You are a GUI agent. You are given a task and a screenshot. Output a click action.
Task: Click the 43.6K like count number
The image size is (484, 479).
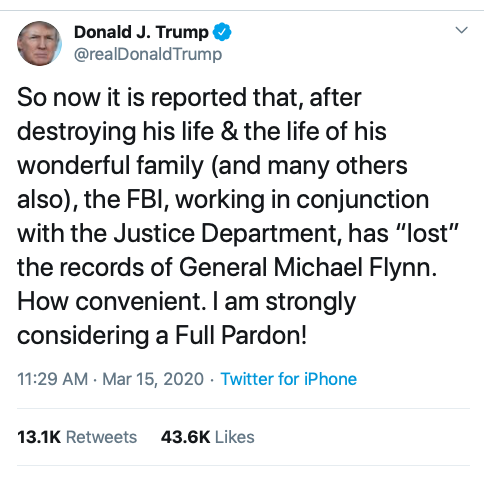click(185, 437)
